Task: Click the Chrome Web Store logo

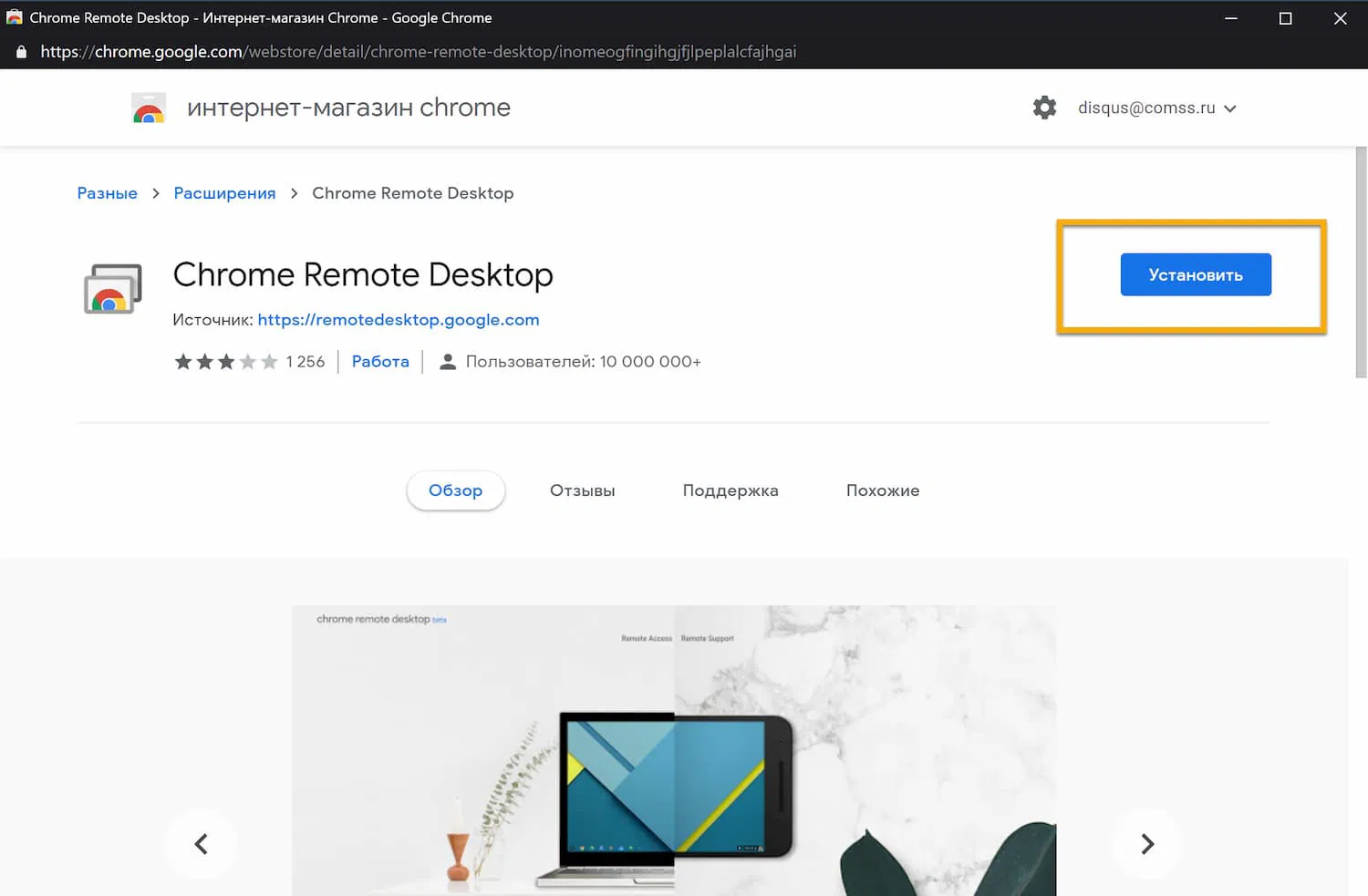Action: pos(149,107)
